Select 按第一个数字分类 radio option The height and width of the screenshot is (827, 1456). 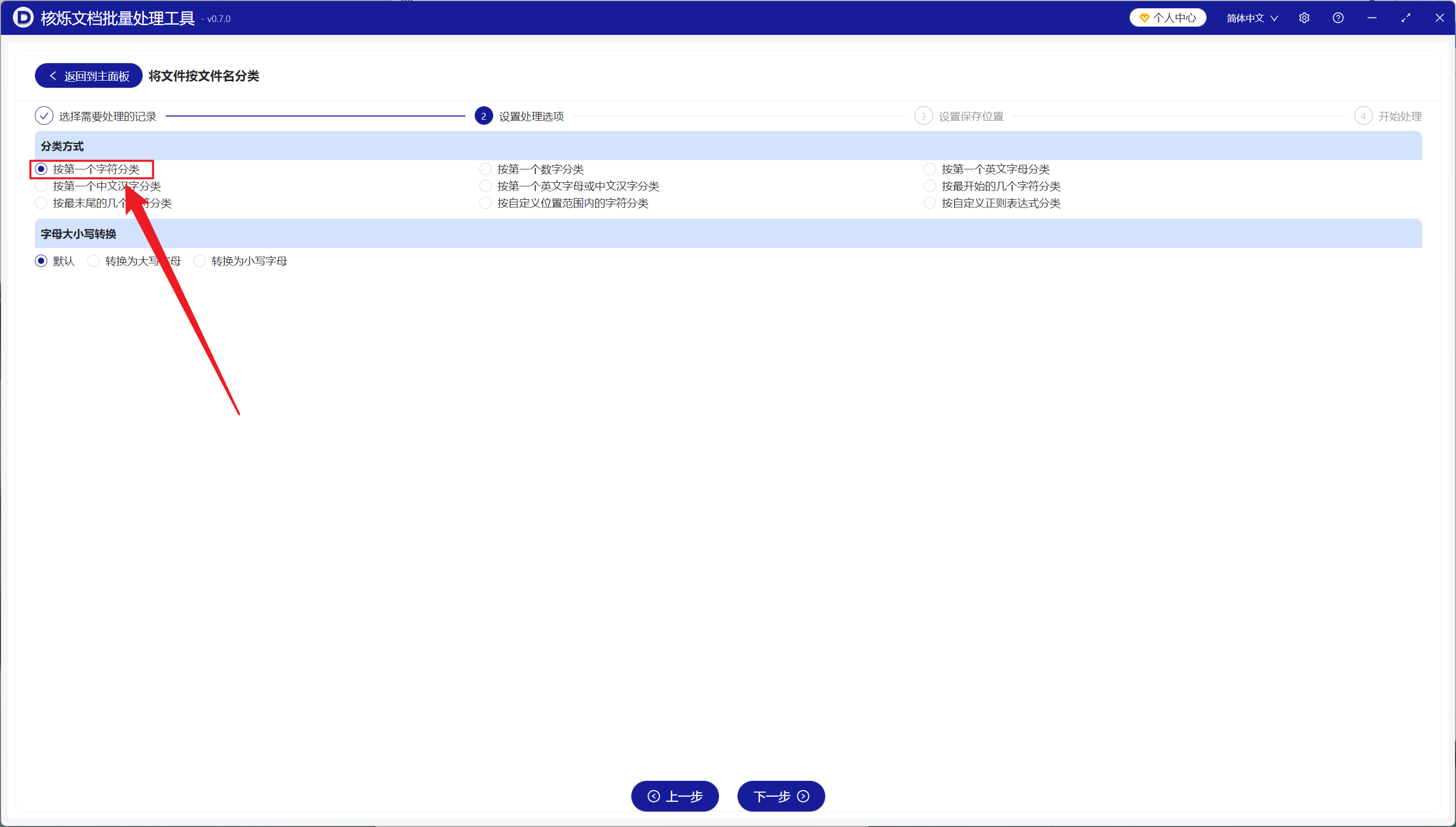[532, 169]
